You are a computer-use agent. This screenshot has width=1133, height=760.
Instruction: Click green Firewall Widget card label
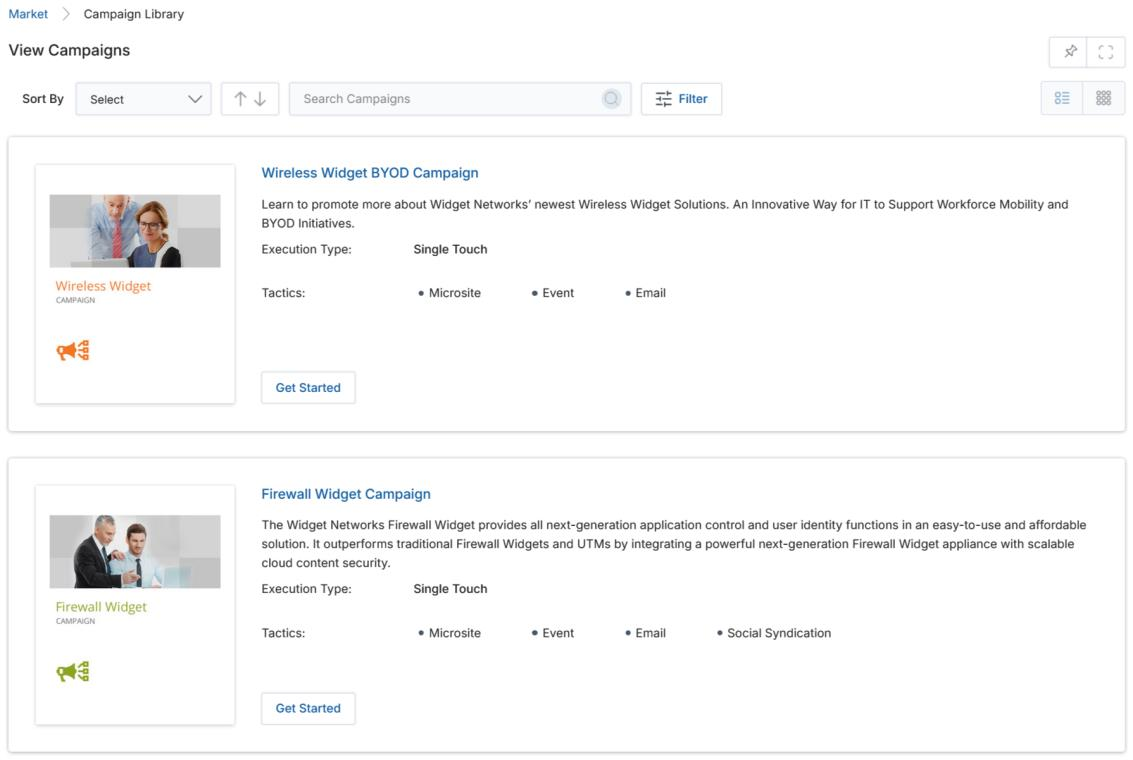[x=101, y=607]
